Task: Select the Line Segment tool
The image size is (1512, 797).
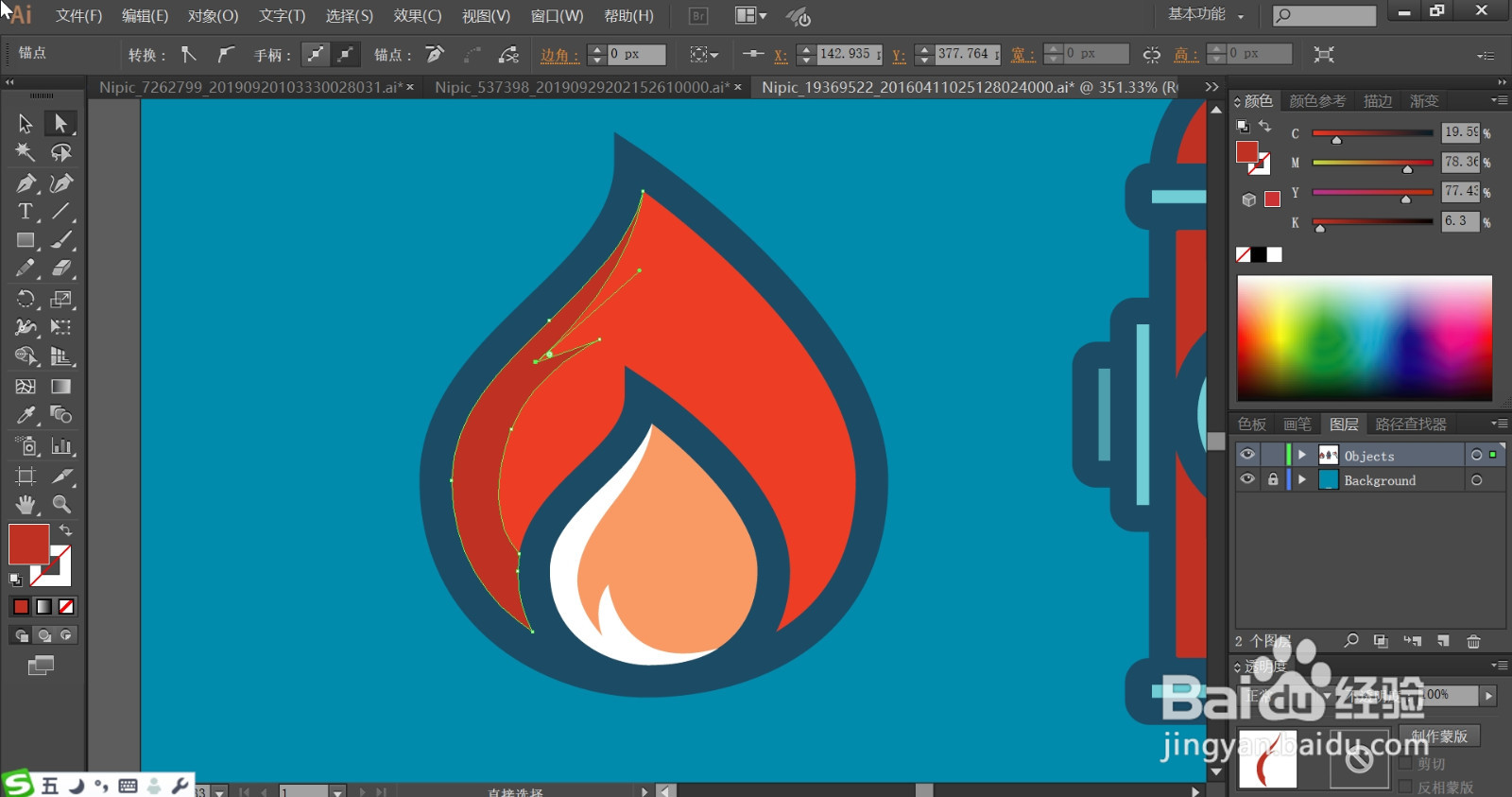Action: tap(61, 211)
